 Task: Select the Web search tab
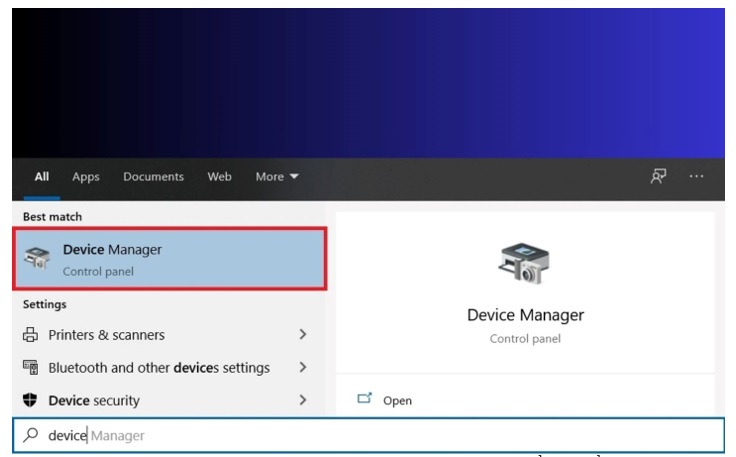pyautogui.click(x=219, y=177)
